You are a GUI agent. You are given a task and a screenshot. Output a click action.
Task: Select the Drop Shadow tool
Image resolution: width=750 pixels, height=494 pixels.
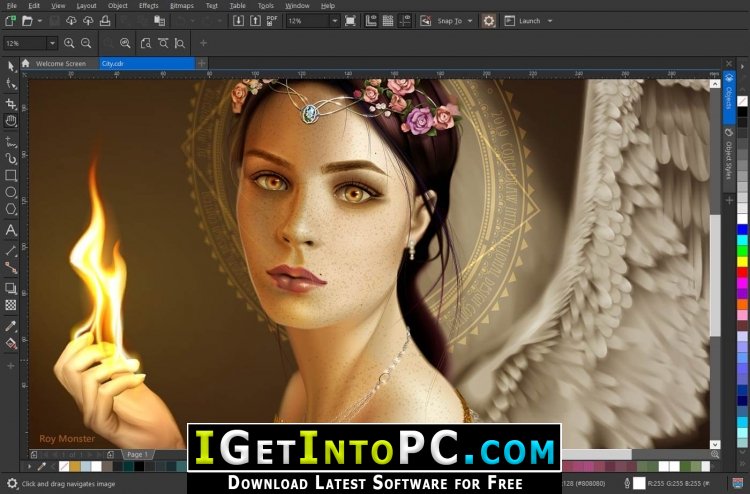[11, 288]
